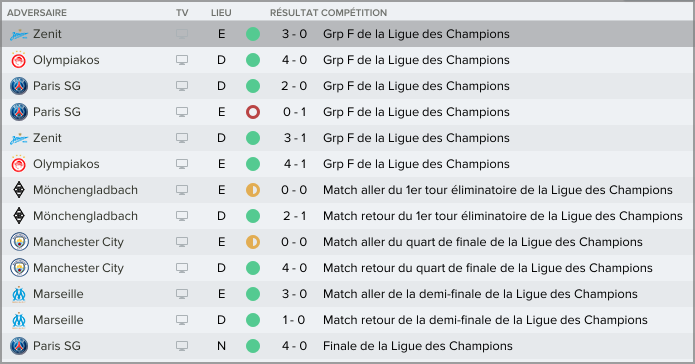
Task: Select the Marseille 1 - 0 demi-finale retour row
Action: click(348, 320)
